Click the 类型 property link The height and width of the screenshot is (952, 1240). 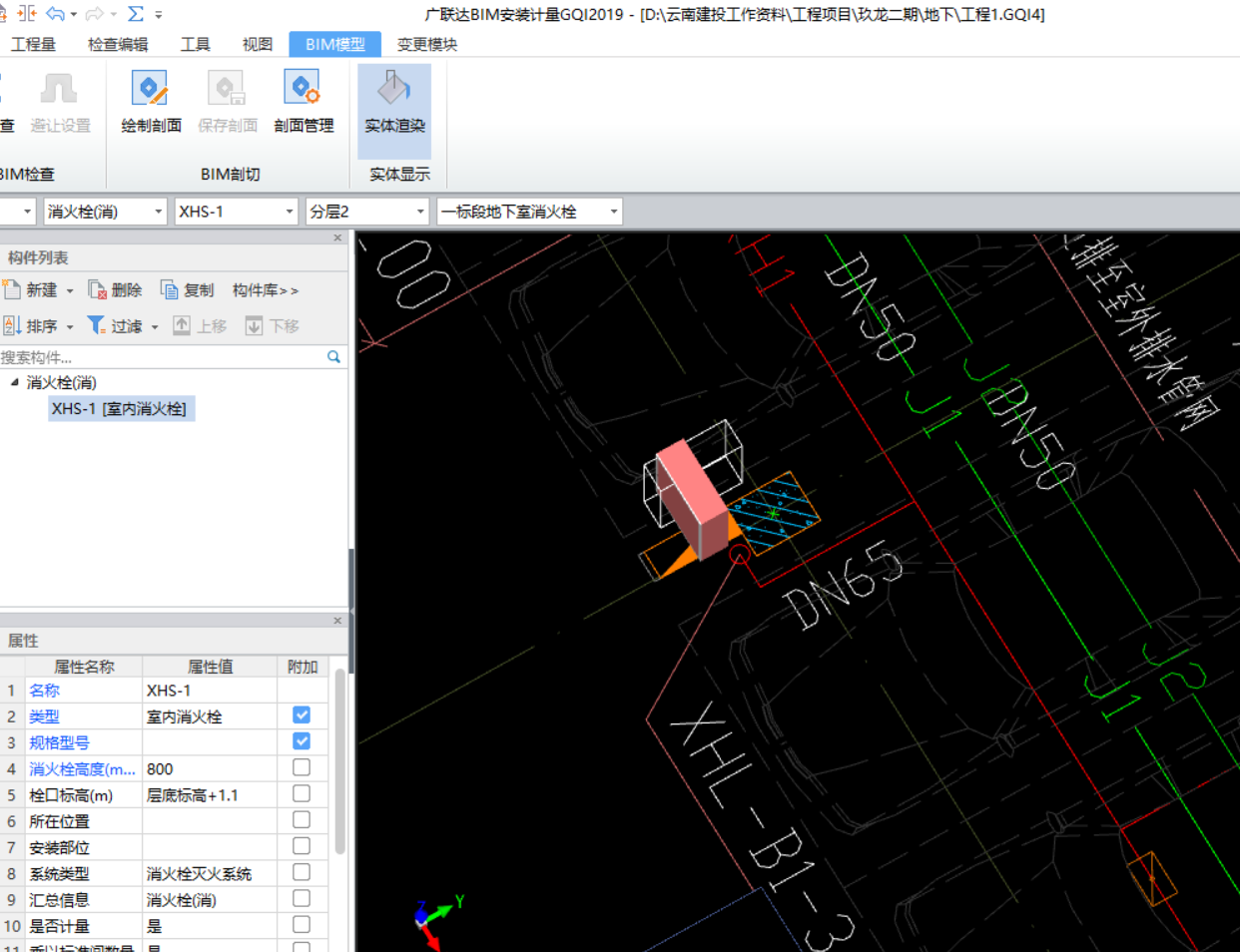pyautogui.click(x=44, y=715)
